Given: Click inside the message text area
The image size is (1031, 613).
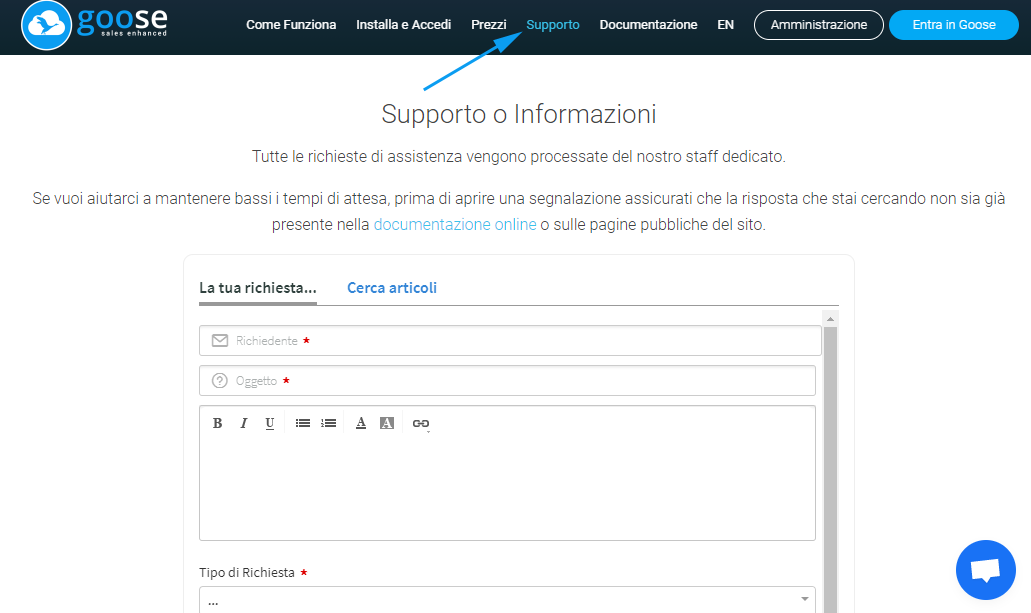Looking at the screenshot, I should coord(507,490).
